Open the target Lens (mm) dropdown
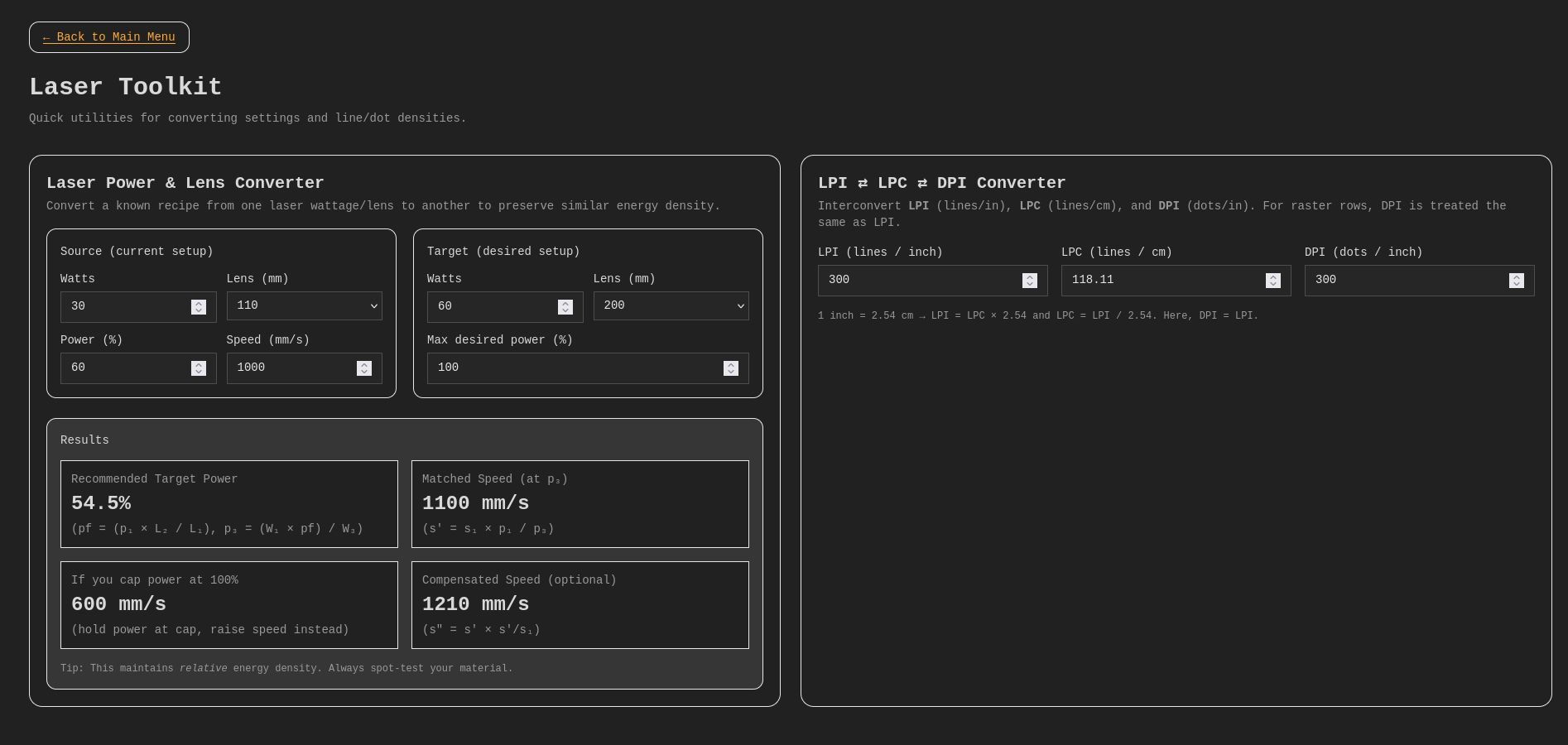 tap(671, 306)
